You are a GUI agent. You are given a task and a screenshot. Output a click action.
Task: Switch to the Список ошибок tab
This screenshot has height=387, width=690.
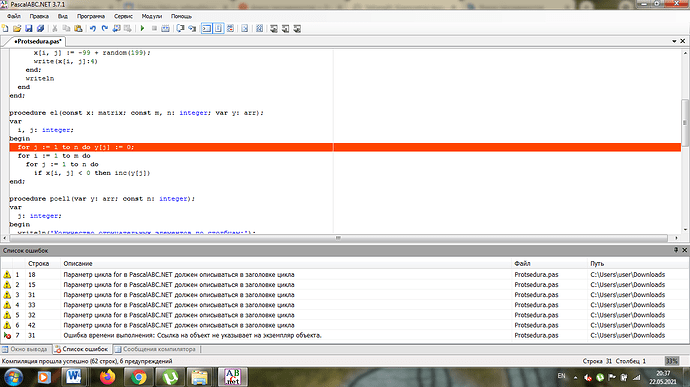point(81,349)
